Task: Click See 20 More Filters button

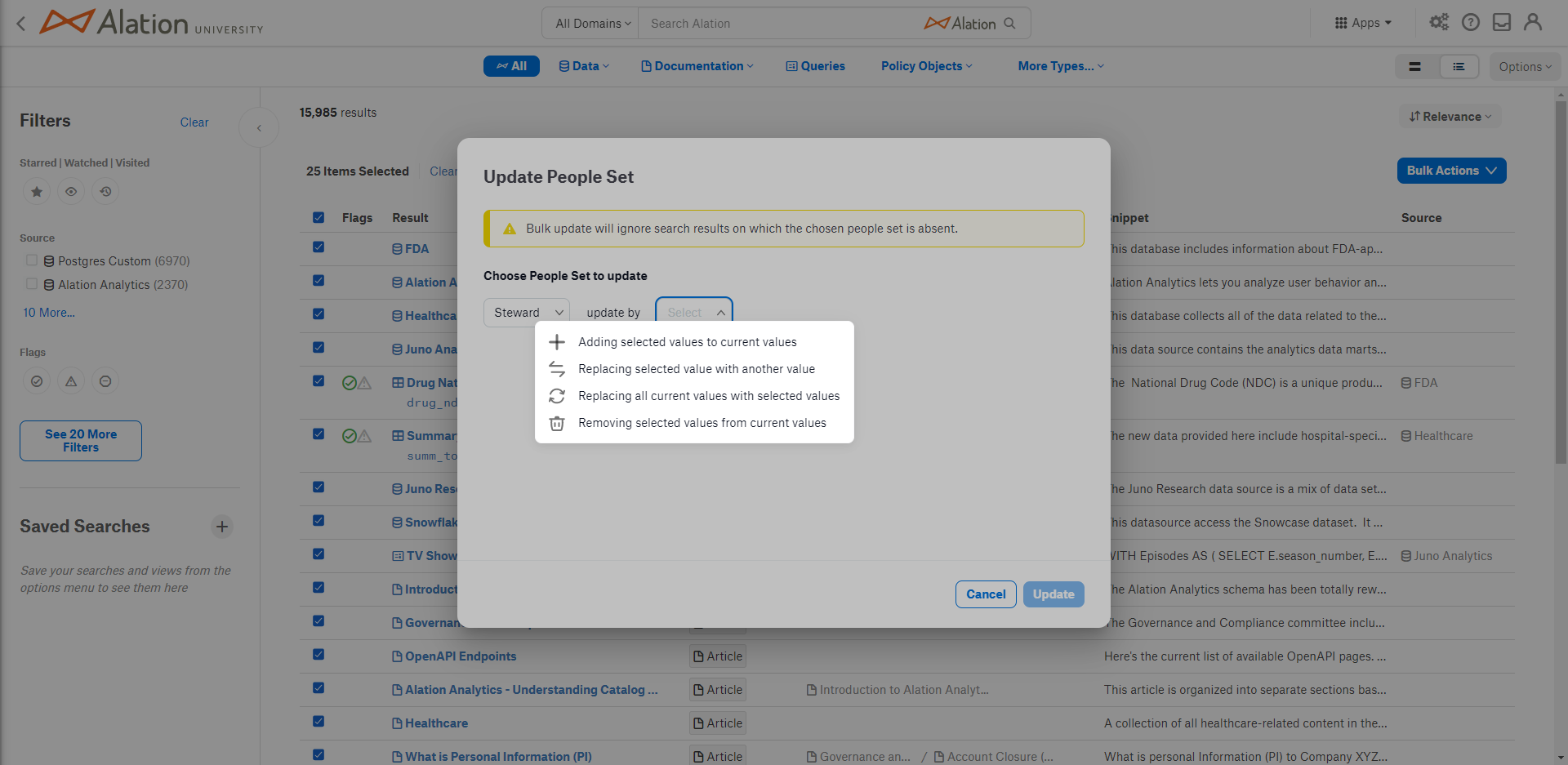Action: click(x=81, y=441)
